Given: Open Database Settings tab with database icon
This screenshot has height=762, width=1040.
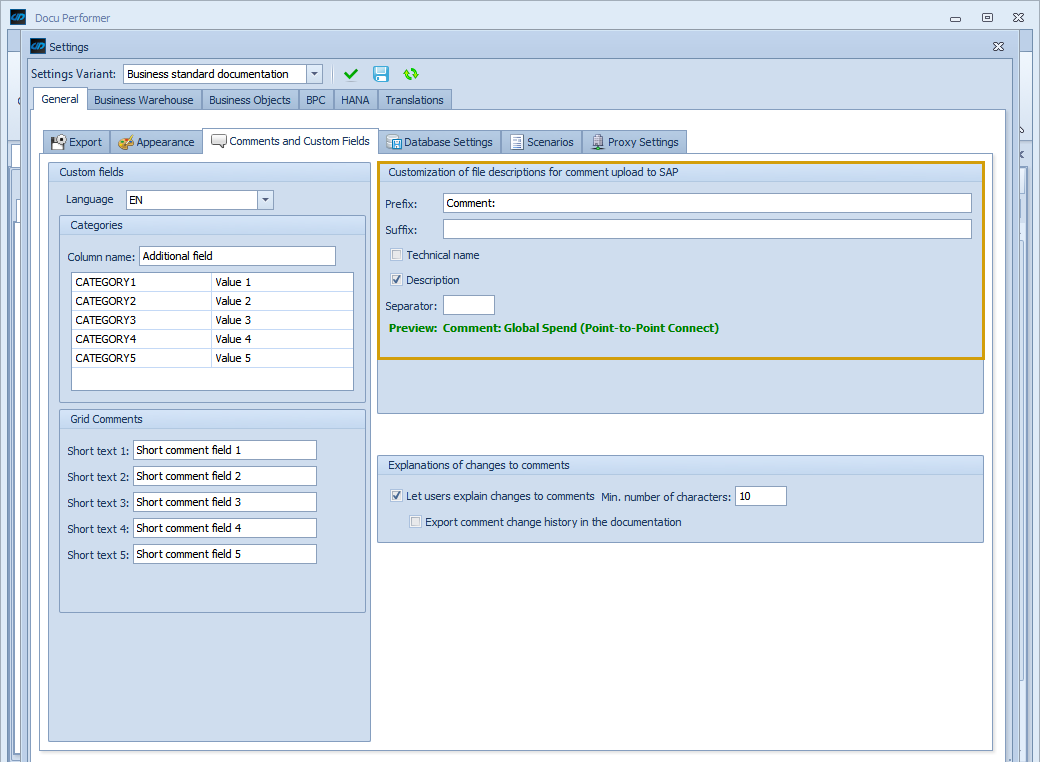Looking at the screenshot, I should (439, 142).
